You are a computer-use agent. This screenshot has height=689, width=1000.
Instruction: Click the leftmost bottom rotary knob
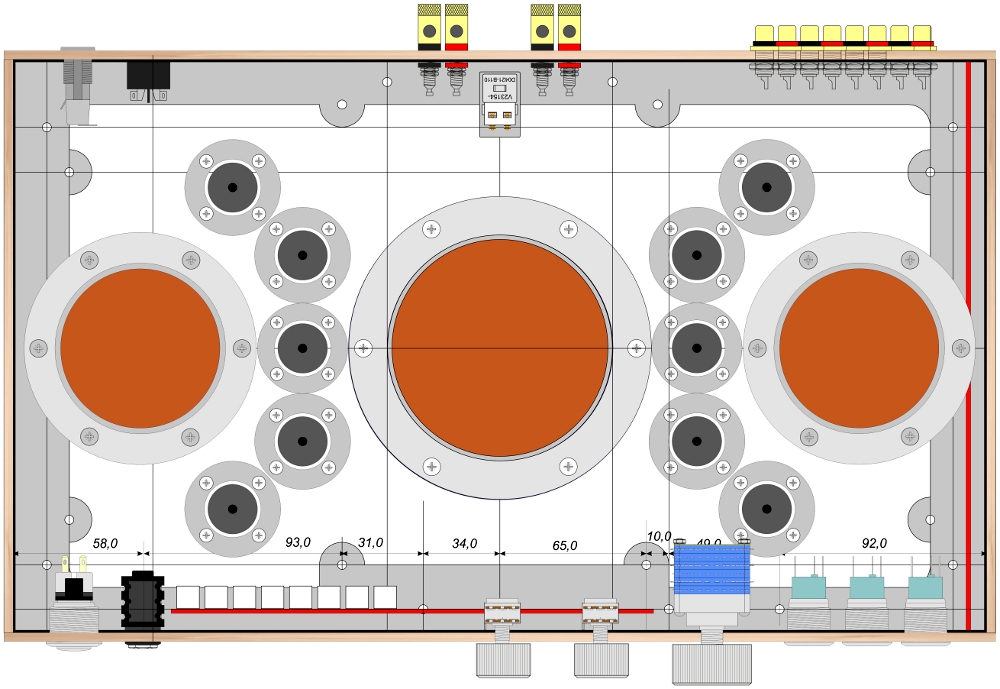500,660
